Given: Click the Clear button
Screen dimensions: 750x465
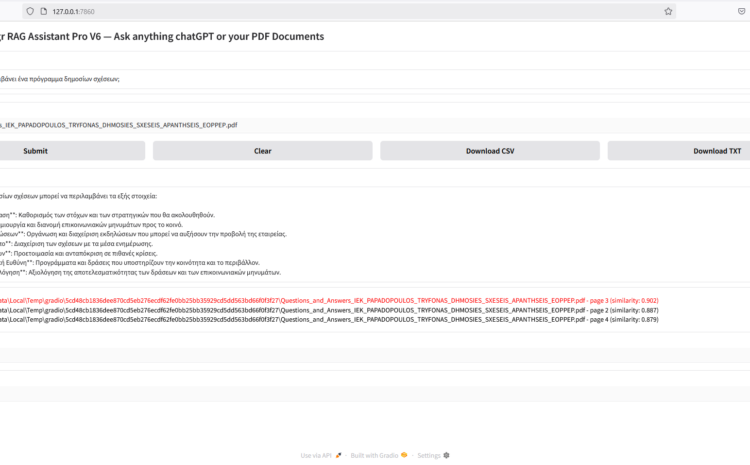Looking at the screenshot, I should point(263,151).
